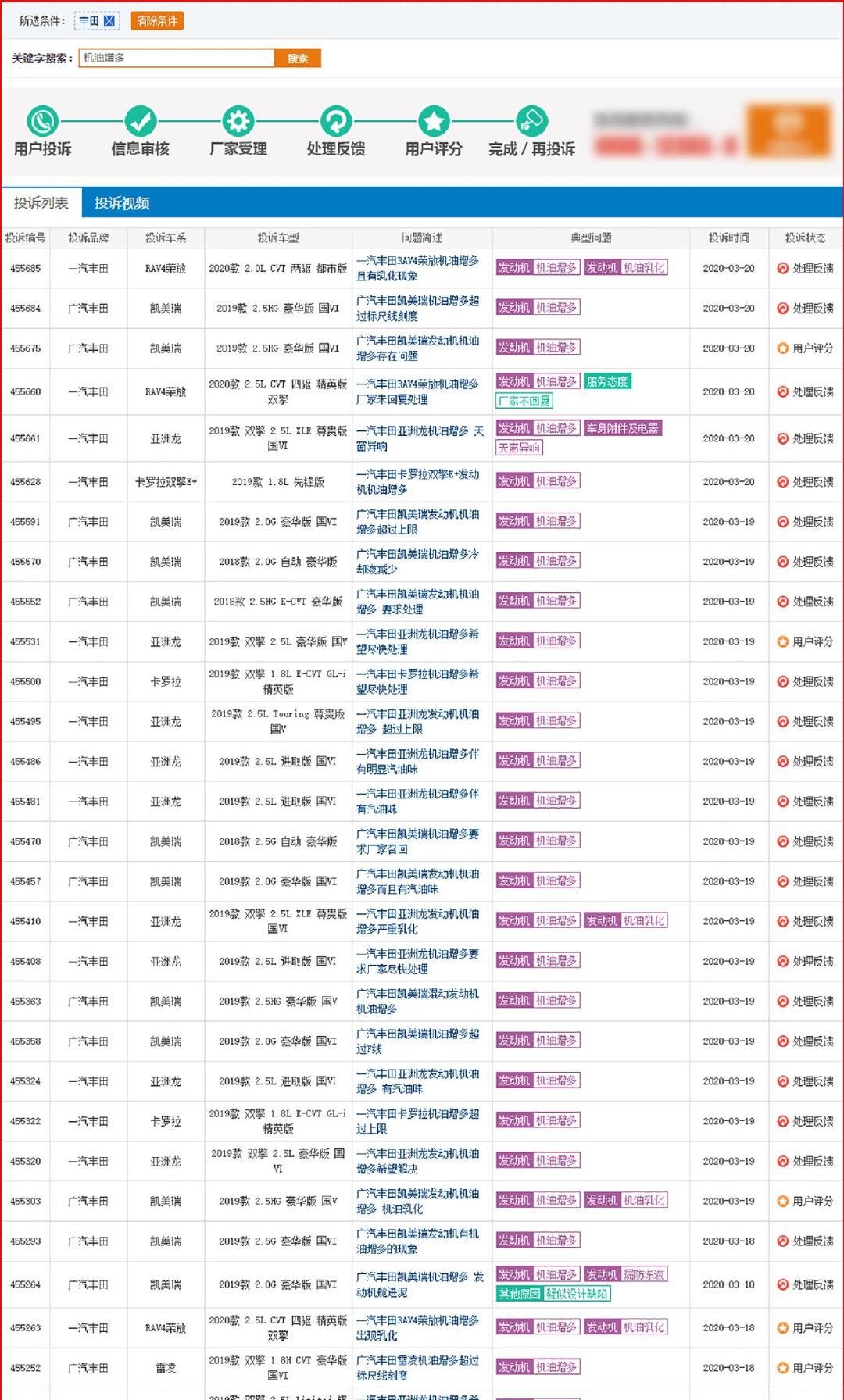Click the 处理反馈 status icon for row 455410
Screen dimensions: 844x1400
tap(782, 921)
